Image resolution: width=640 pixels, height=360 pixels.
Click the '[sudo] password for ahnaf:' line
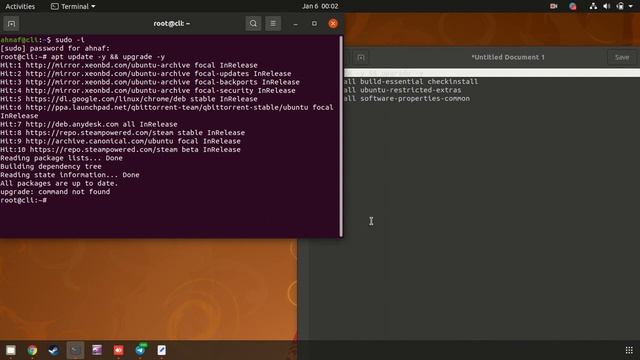55,49
